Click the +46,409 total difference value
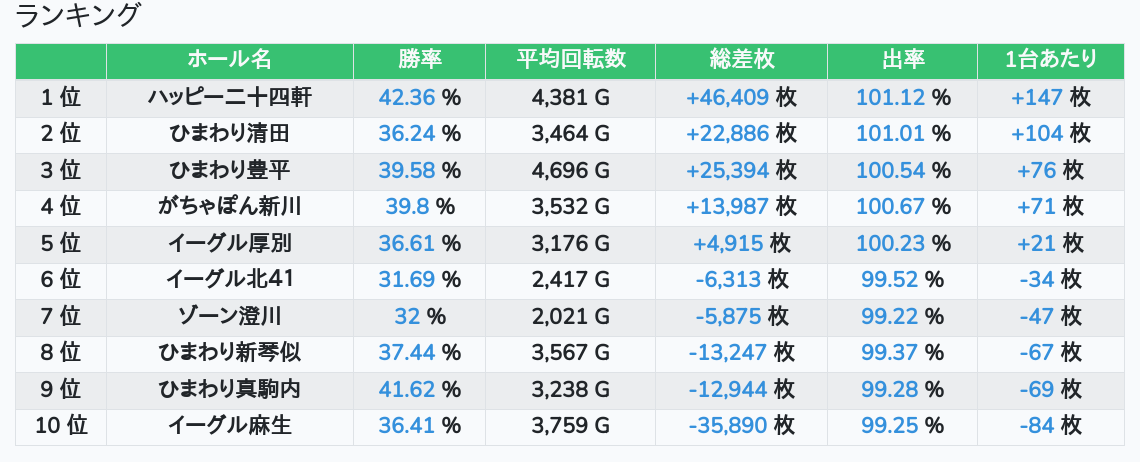 pyautogui.click(x=727, y=97)
